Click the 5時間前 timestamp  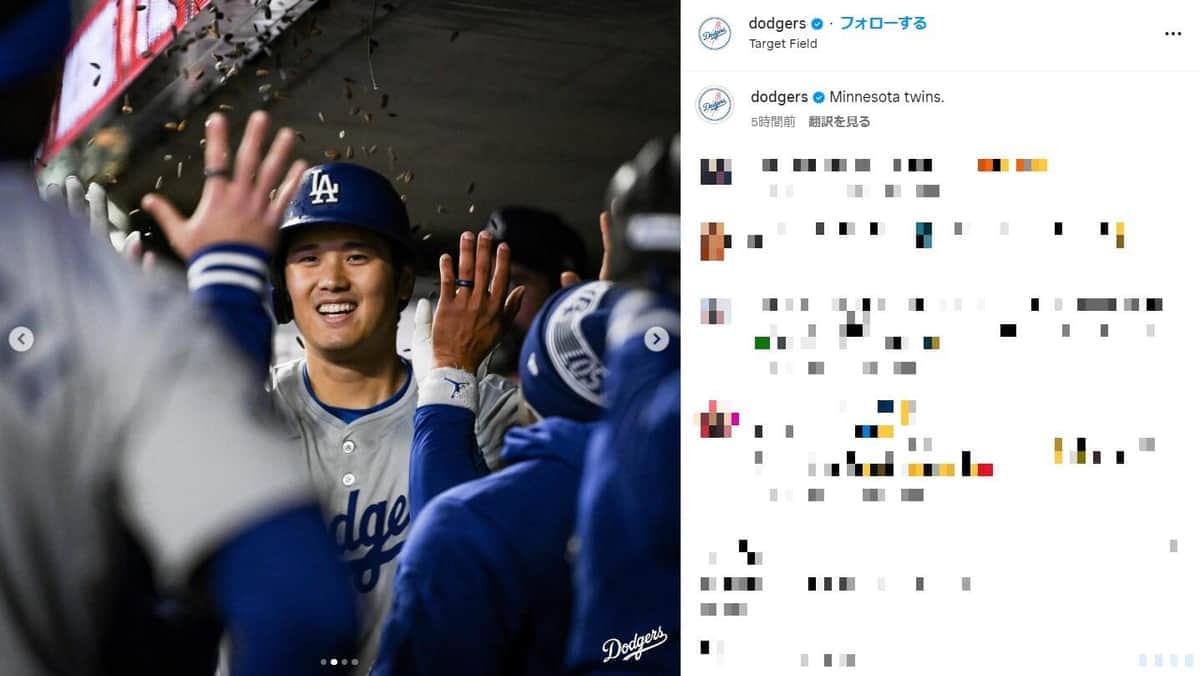[x=773, y=122]
